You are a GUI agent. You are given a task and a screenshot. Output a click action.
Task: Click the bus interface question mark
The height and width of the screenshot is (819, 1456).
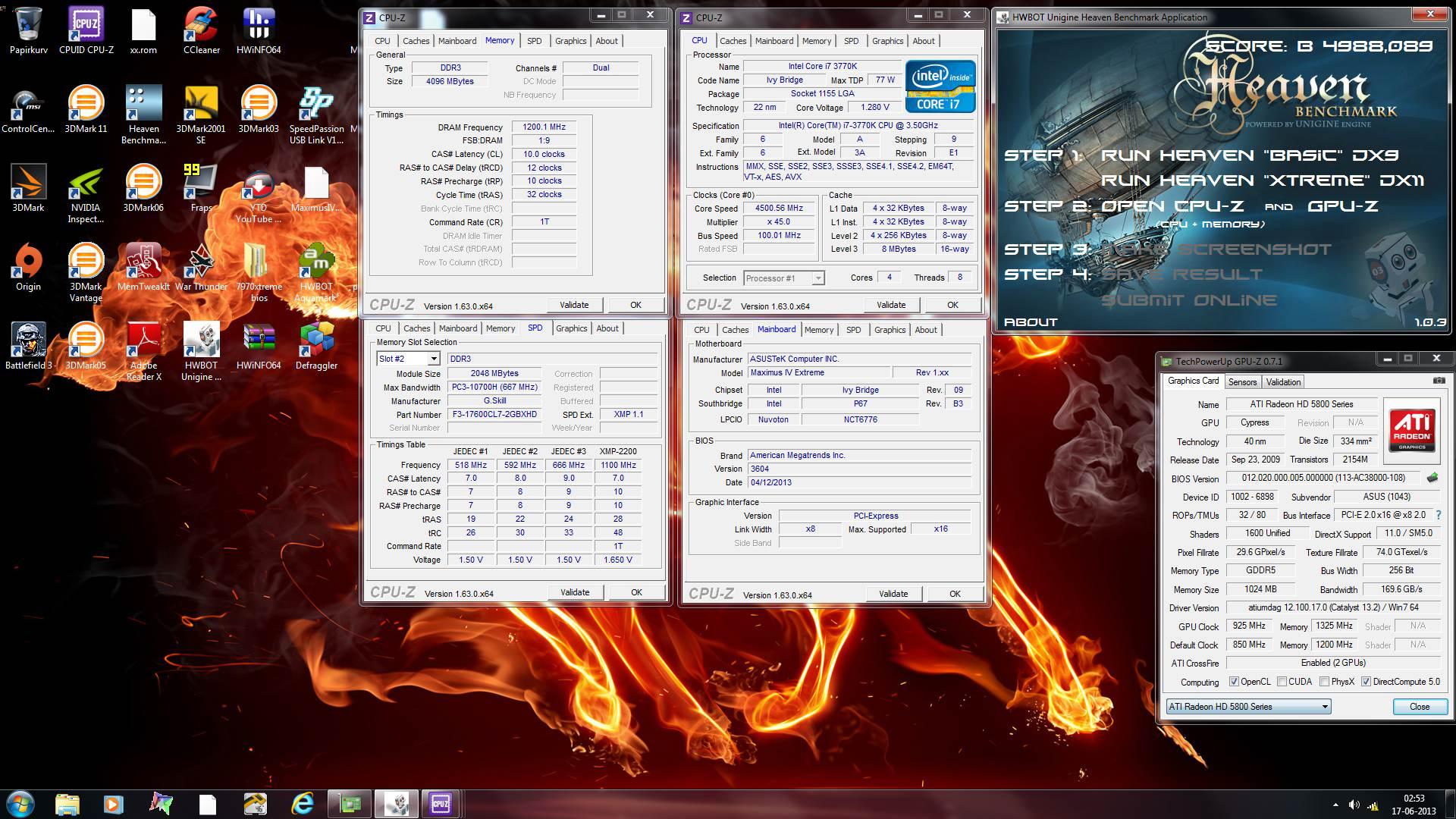coord(1439,515)
